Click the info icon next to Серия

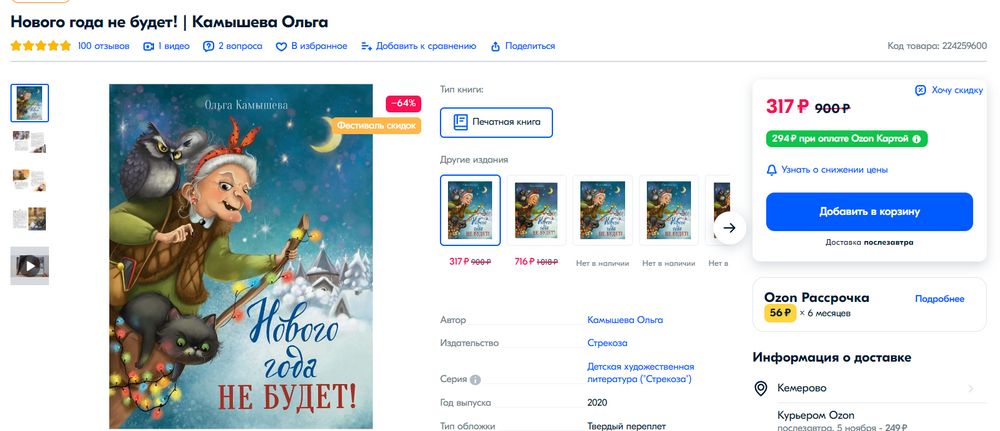click(x=475, y=380)
